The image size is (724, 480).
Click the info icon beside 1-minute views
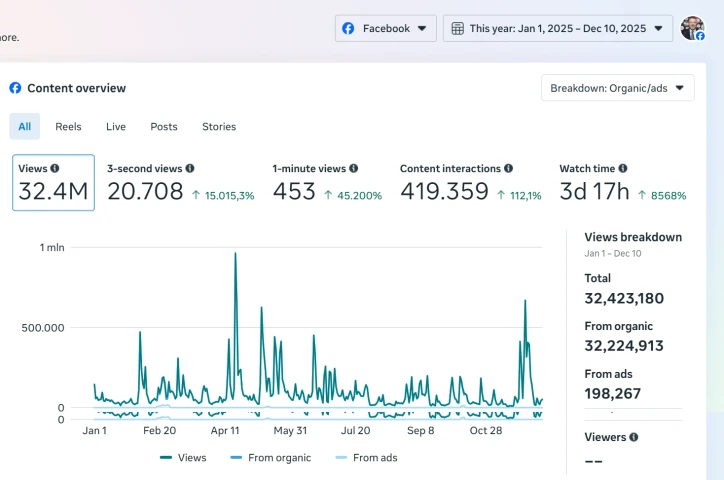(354, 169)
